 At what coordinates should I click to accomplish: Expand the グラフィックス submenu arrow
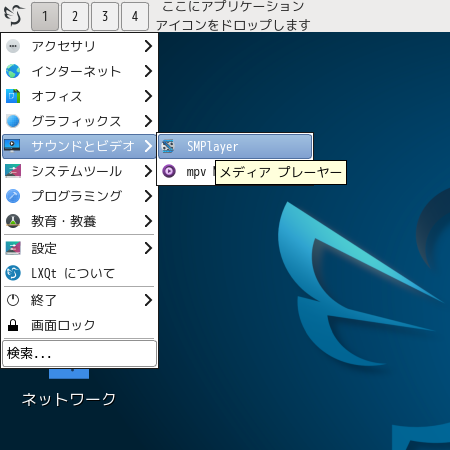click(x=148, y=121)
